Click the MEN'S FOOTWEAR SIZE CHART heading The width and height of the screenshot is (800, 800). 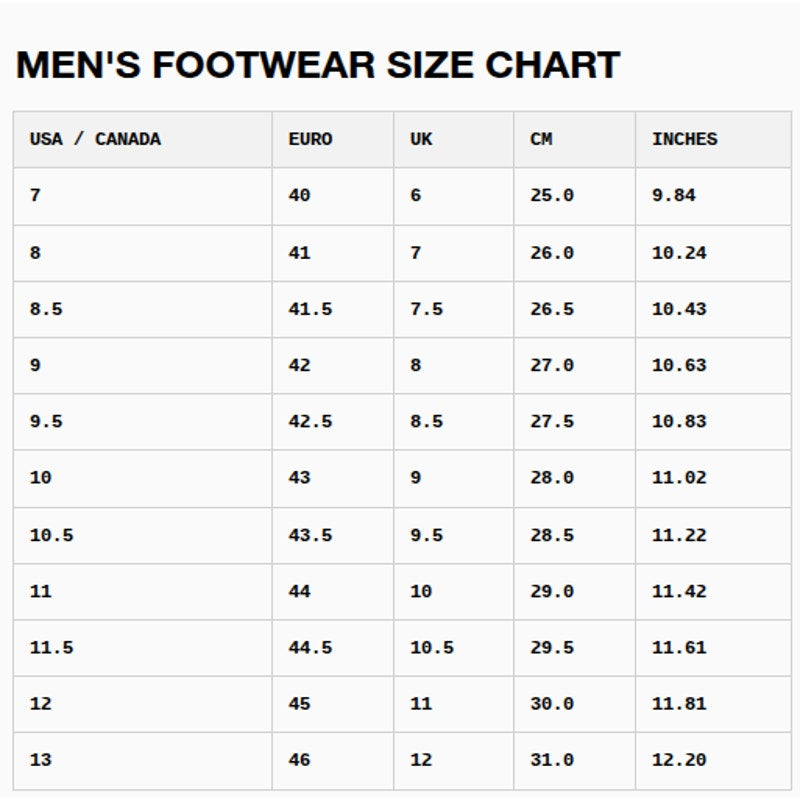pos(318,65)
